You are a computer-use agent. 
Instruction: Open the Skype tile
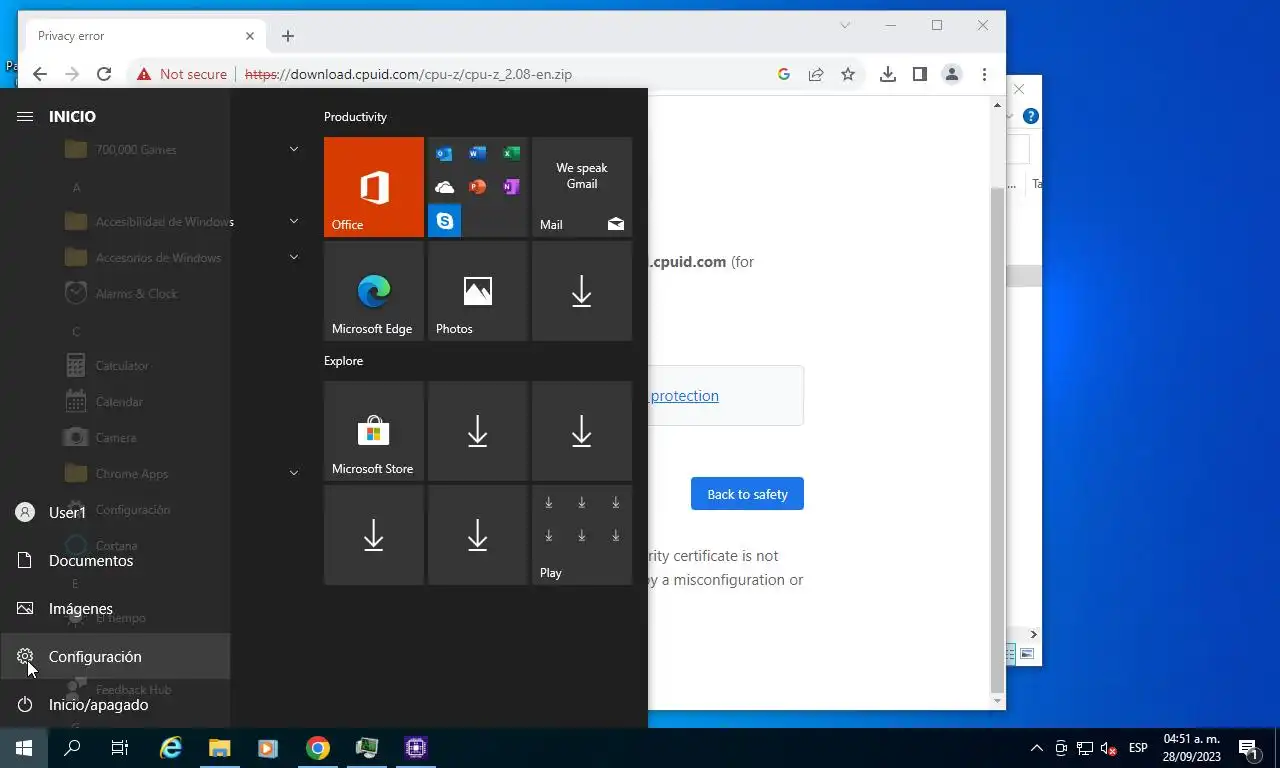coord(445,220)
